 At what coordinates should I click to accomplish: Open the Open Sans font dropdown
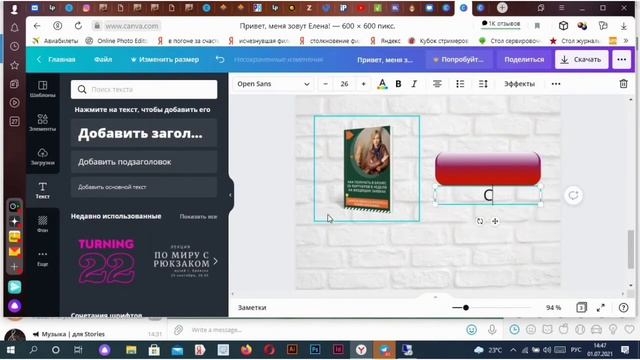pos(273,84)
